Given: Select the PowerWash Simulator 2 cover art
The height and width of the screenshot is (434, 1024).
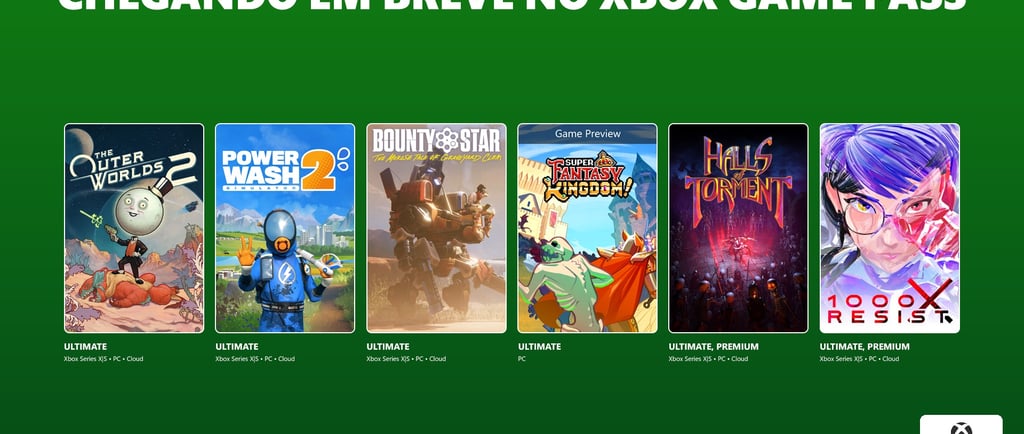Looking at the screenshot, I should click(285, 228).
